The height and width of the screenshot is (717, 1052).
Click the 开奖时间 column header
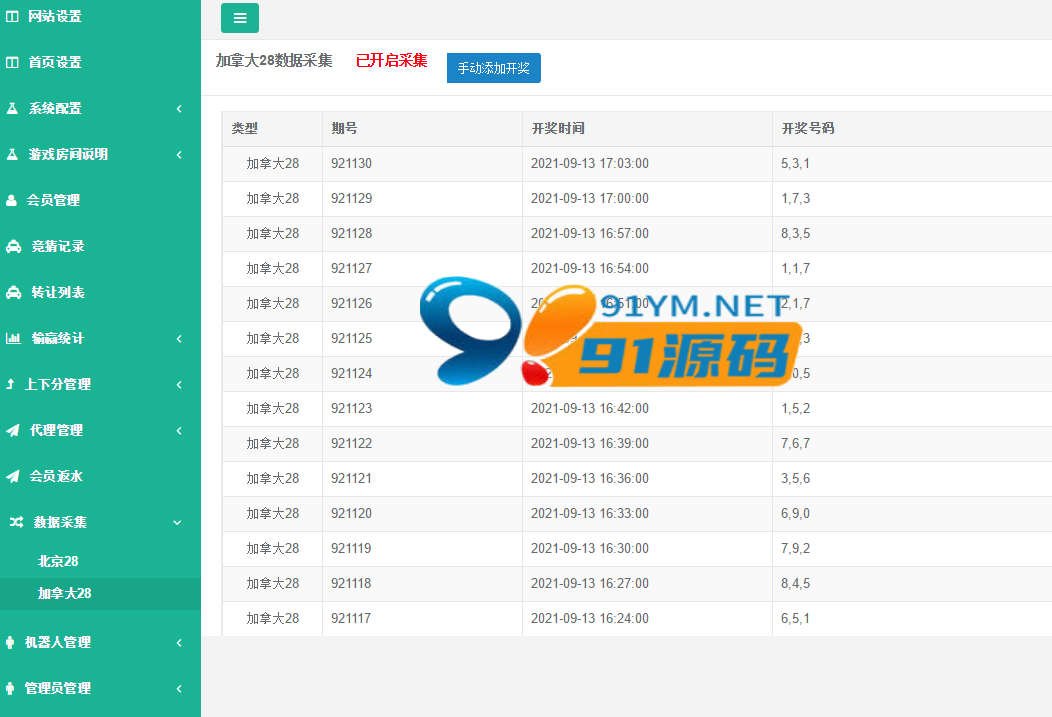click(558, 128)
